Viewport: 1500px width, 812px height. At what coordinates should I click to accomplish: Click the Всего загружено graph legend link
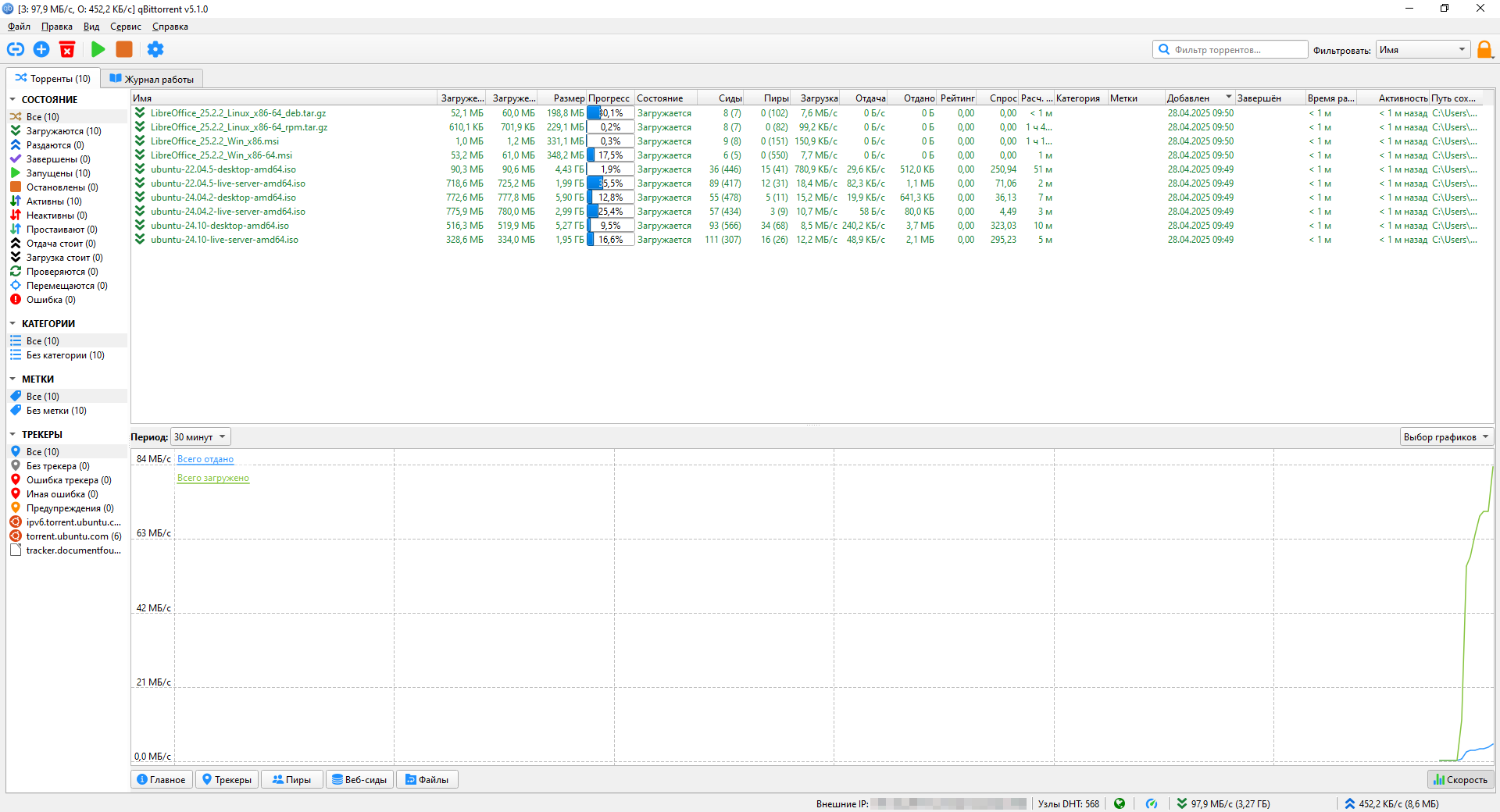[x=213, y=478]
